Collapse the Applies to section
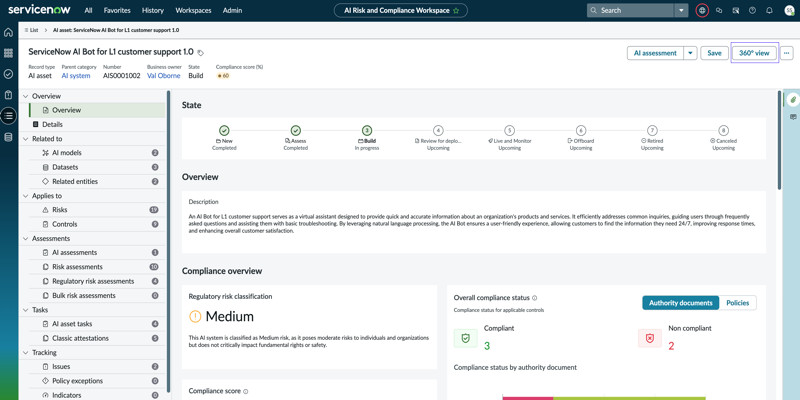800x400 pixels. tap(26, 196)
